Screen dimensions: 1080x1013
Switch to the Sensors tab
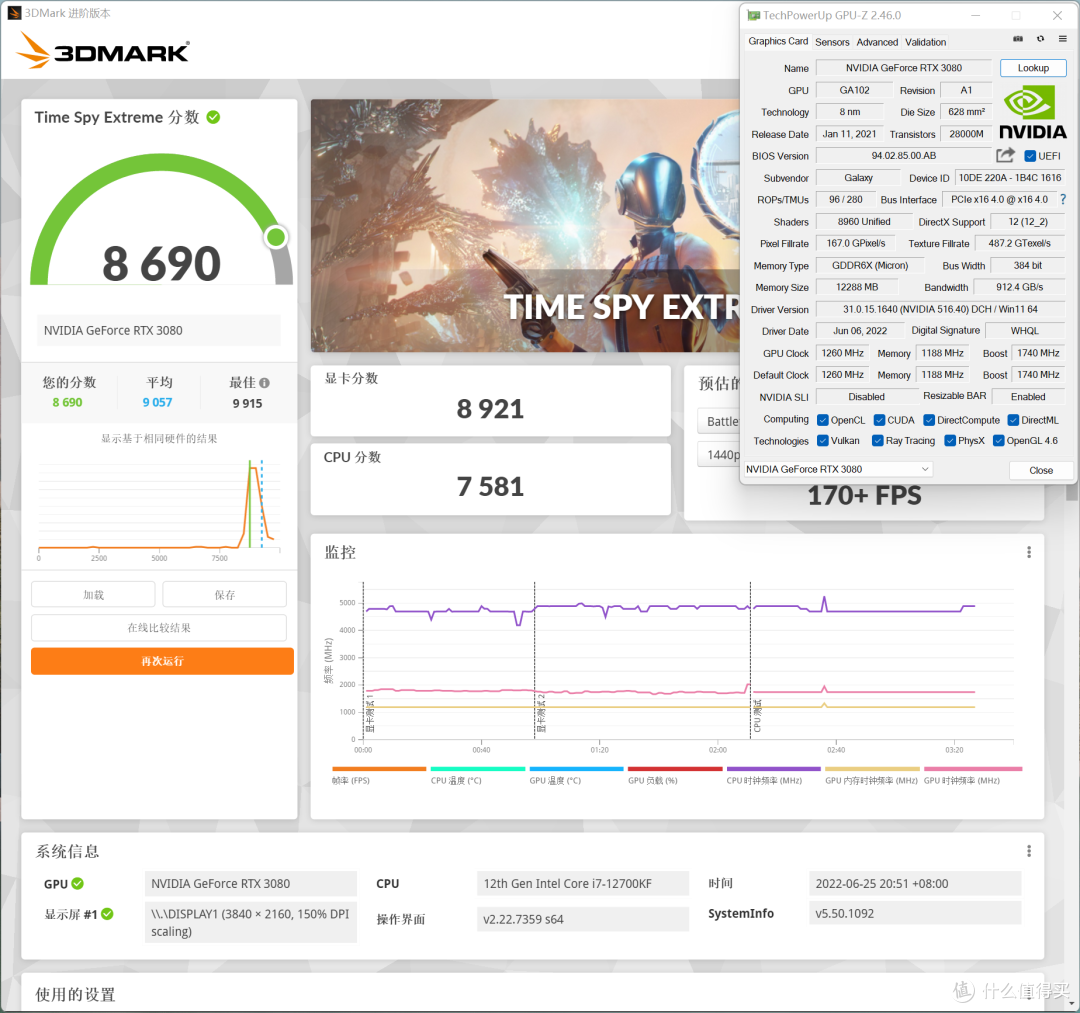coord(832,42)
